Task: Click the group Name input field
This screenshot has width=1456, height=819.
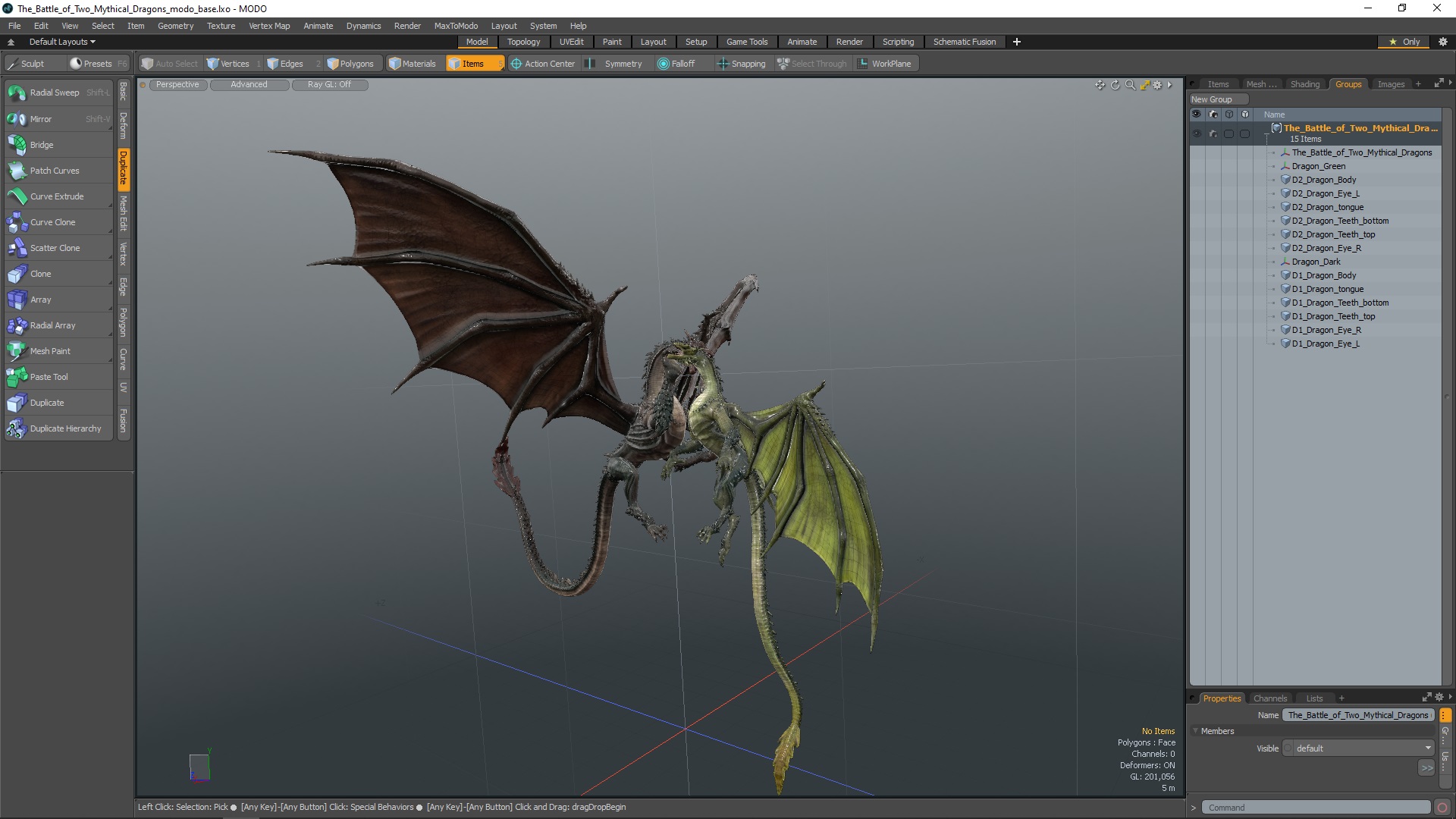Action: point(1357,715)
